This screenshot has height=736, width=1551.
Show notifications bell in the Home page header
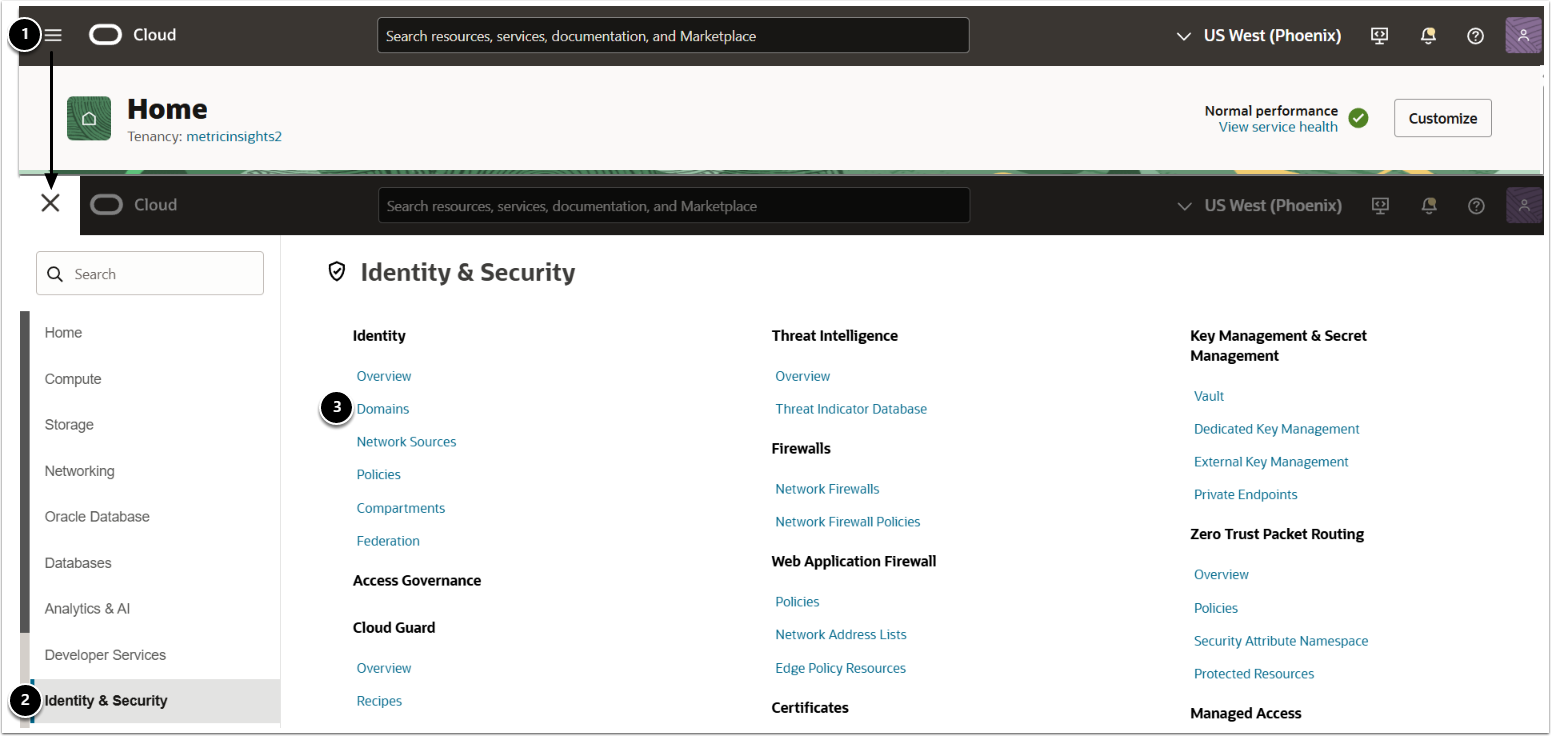(1428, 35)
